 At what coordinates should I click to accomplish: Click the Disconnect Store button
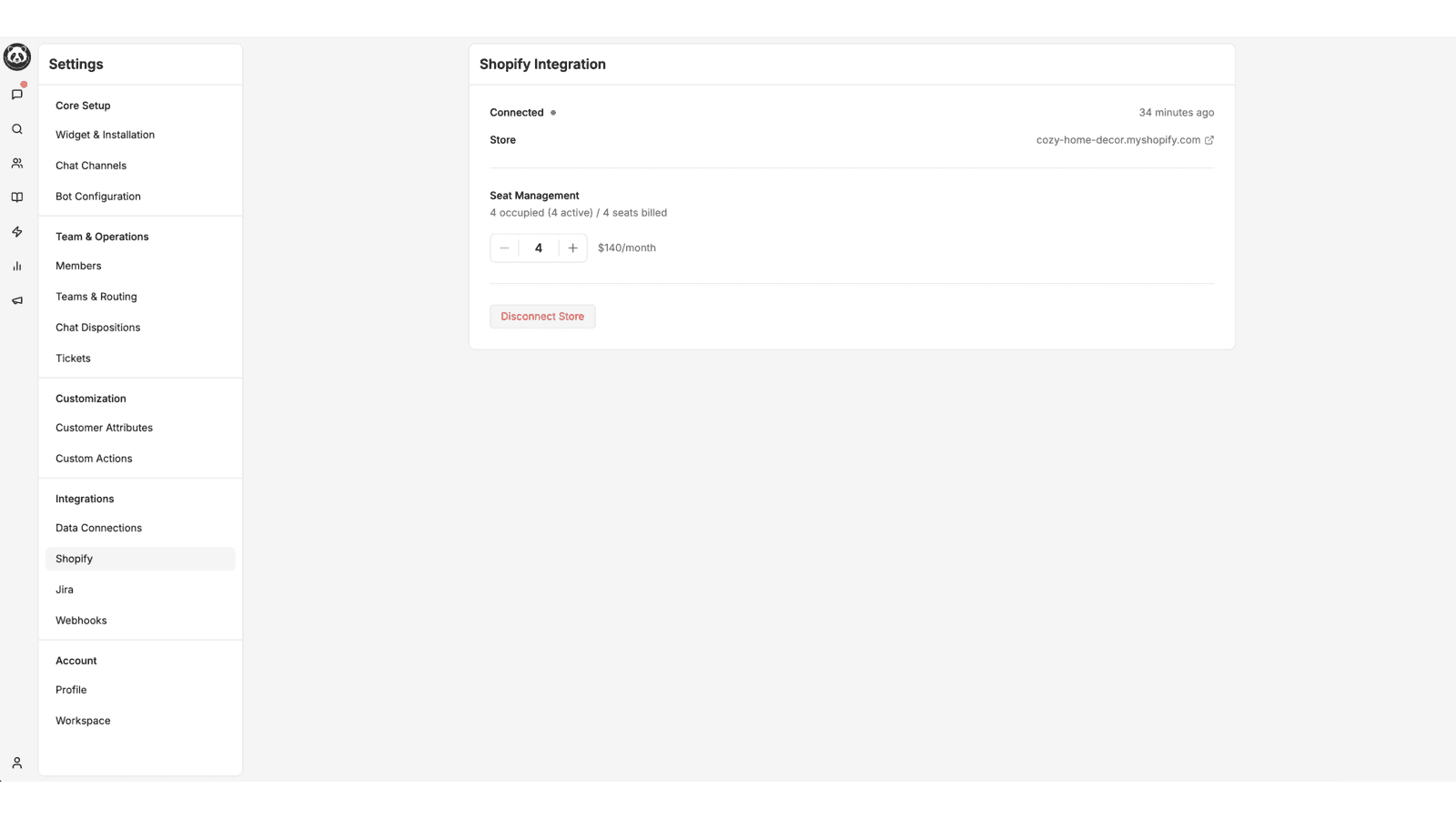coord(542,316)
